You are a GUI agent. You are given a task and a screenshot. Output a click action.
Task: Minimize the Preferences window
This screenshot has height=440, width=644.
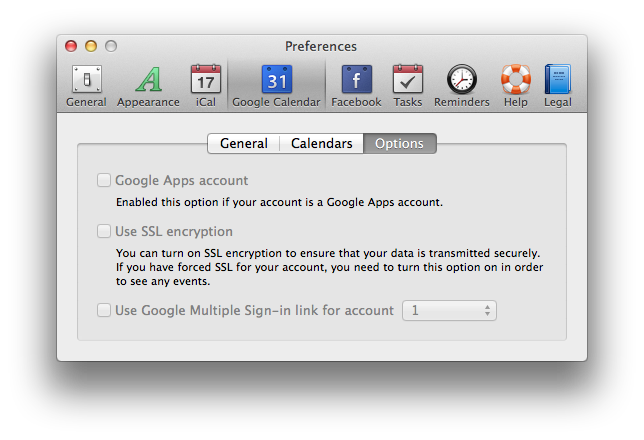(x=91, y=46)
